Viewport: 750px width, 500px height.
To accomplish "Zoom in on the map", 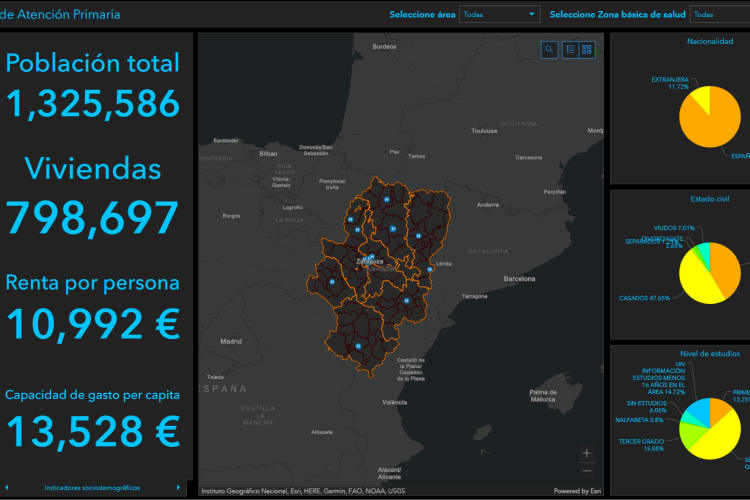I will point(587,453).
